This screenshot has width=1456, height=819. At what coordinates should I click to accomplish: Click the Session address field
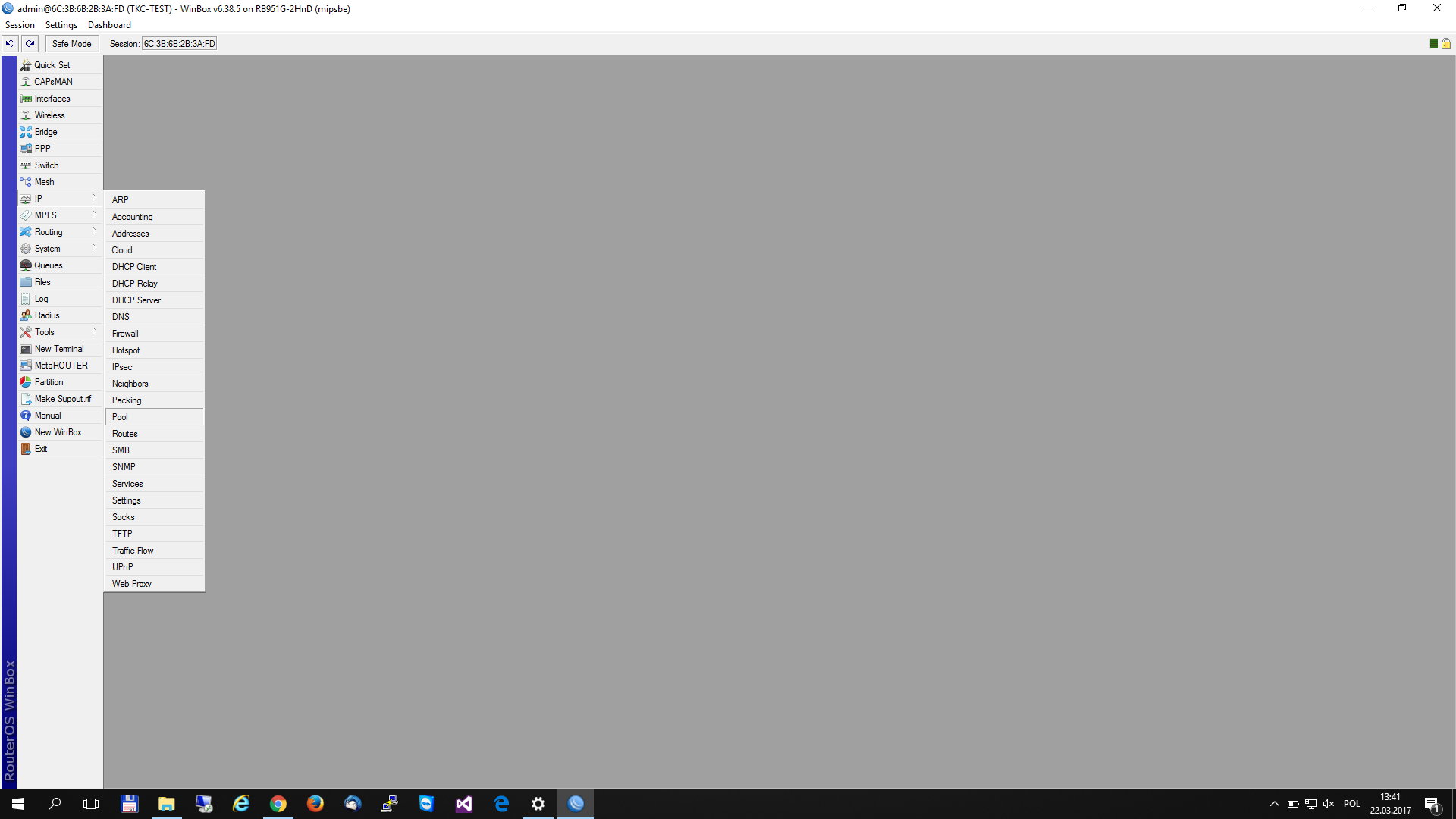coord(180,44)
